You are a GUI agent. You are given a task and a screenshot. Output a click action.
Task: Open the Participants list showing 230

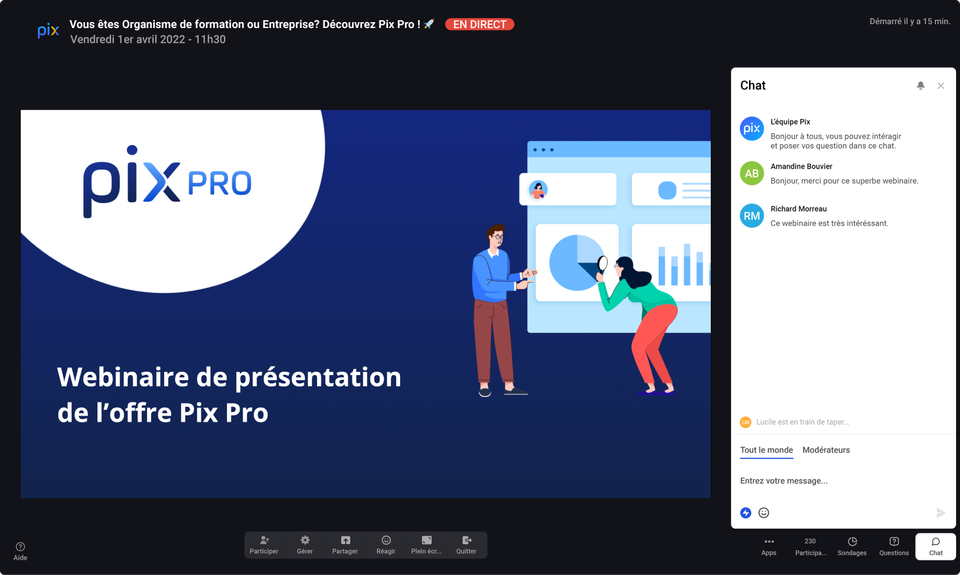[811, 547]
